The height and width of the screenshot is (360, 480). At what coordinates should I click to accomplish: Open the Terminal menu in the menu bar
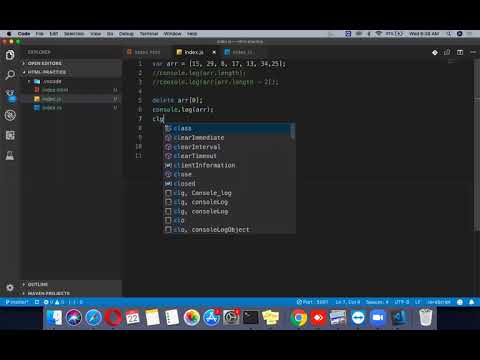pos(149,34)
